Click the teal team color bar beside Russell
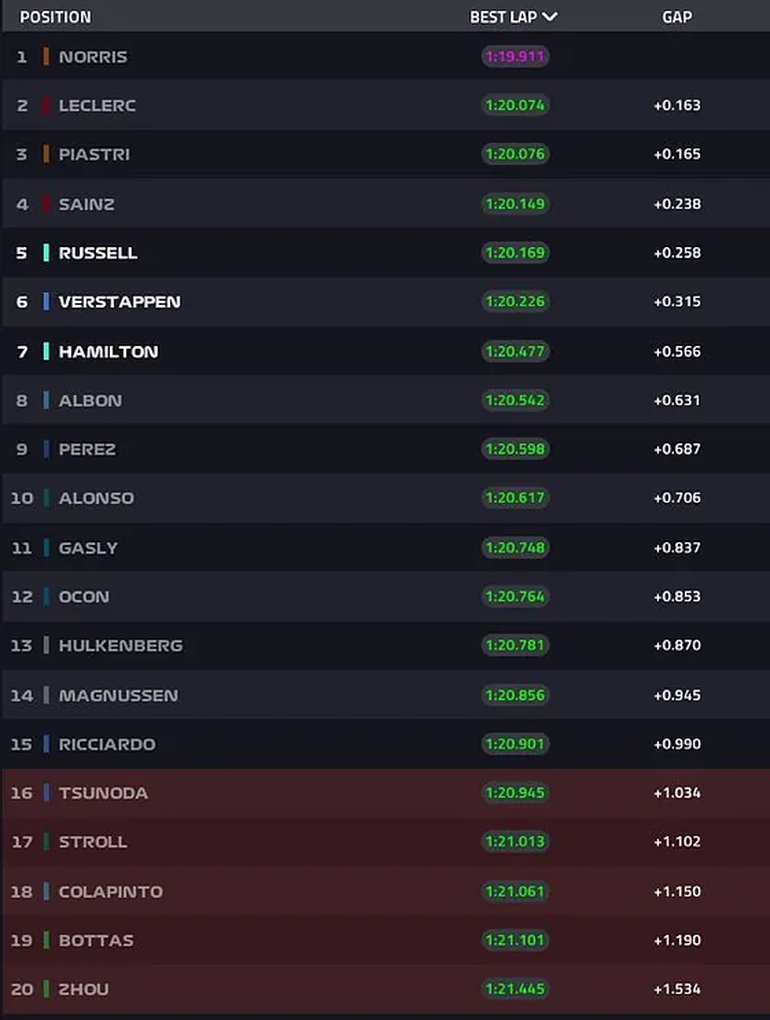The width and height of the screenshot is (770, 1020). click(46, 253)
